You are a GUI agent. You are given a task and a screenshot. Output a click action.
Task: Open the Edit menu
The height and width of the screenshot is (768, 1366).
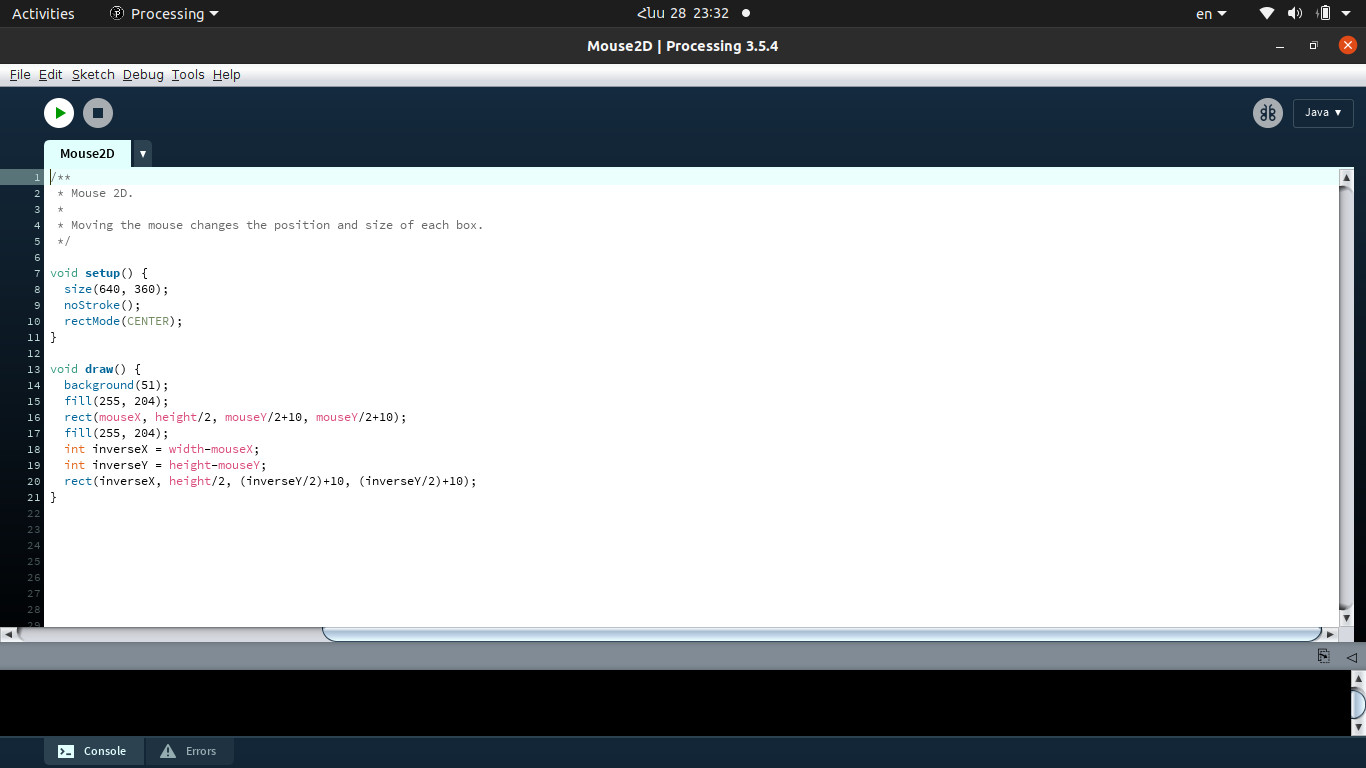(50, 75)
